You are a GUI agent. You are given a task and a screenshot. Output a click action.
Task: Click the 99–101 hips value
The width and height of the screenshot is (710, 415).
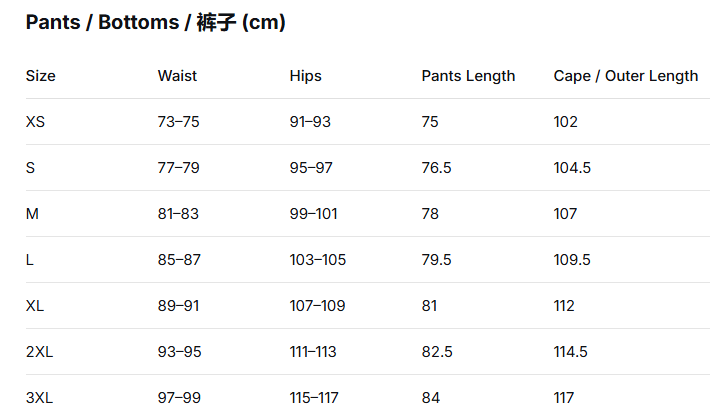314,214
